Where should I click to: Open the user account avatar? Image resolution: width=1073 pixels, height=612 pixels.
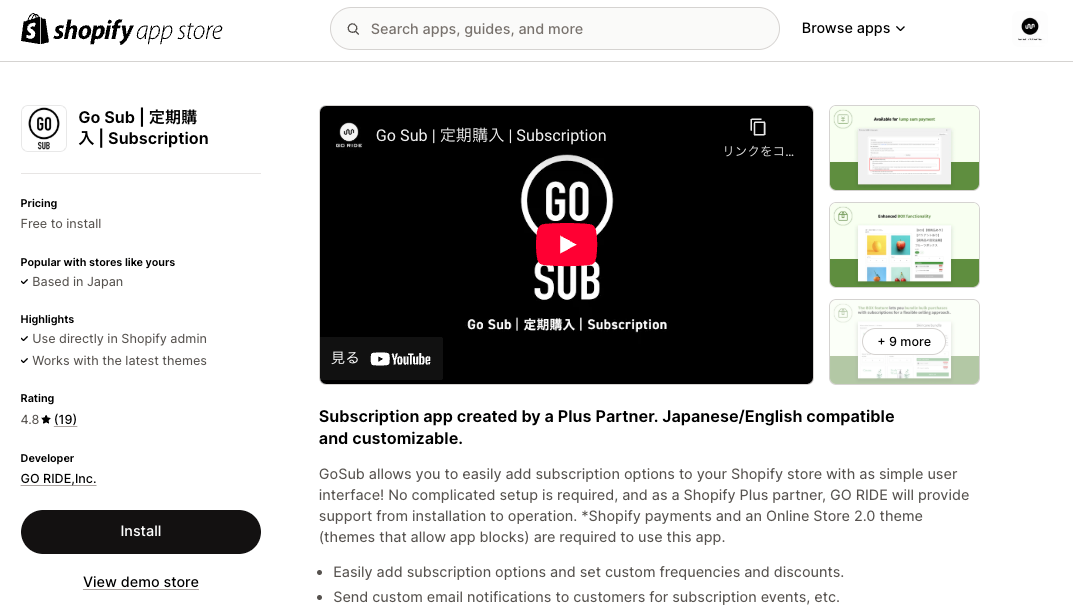pyautogui.click(x=1029, y=28)
